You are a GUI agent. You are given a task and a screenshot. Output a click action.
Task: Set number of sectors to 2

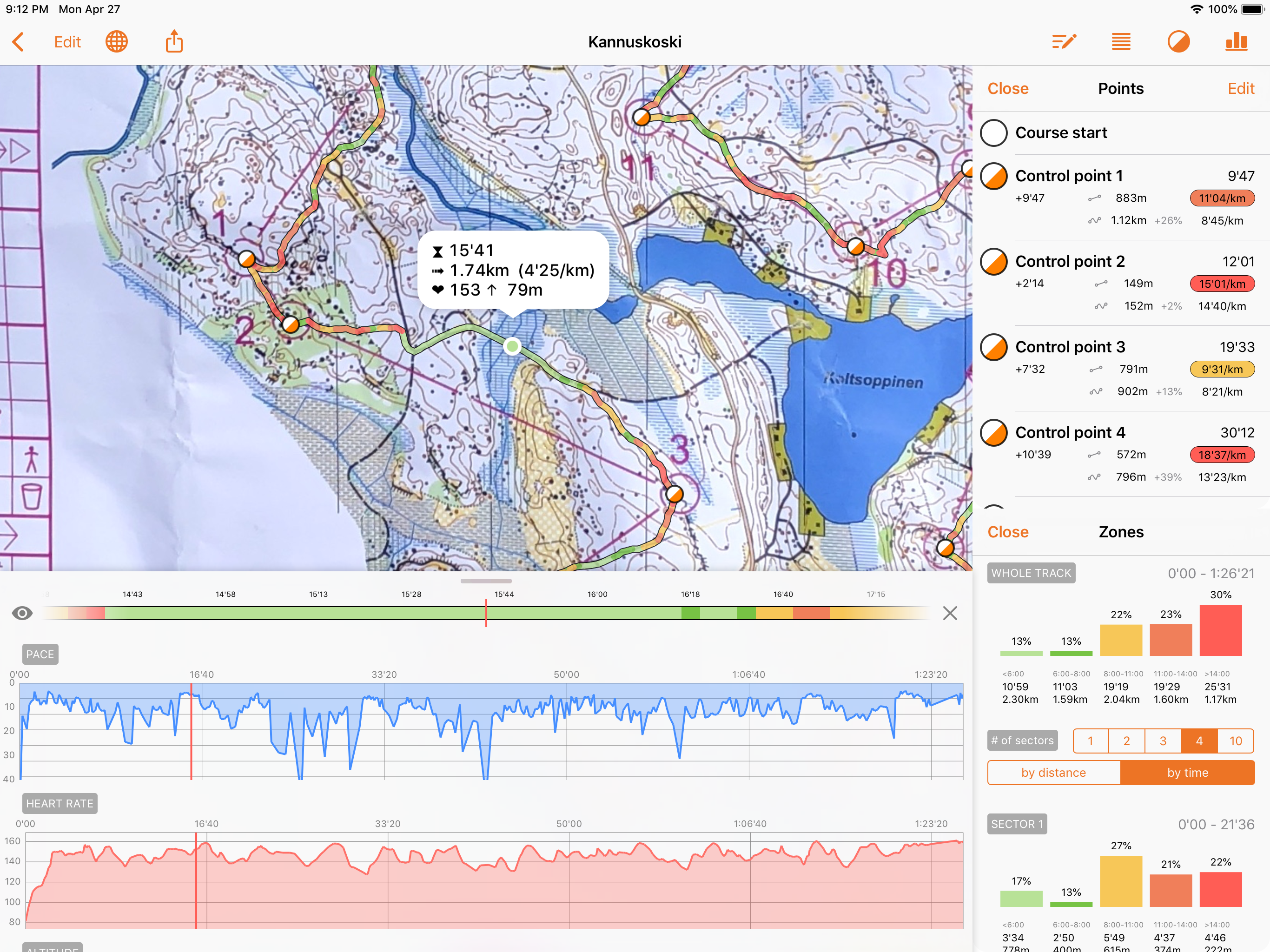point(1126,741)
